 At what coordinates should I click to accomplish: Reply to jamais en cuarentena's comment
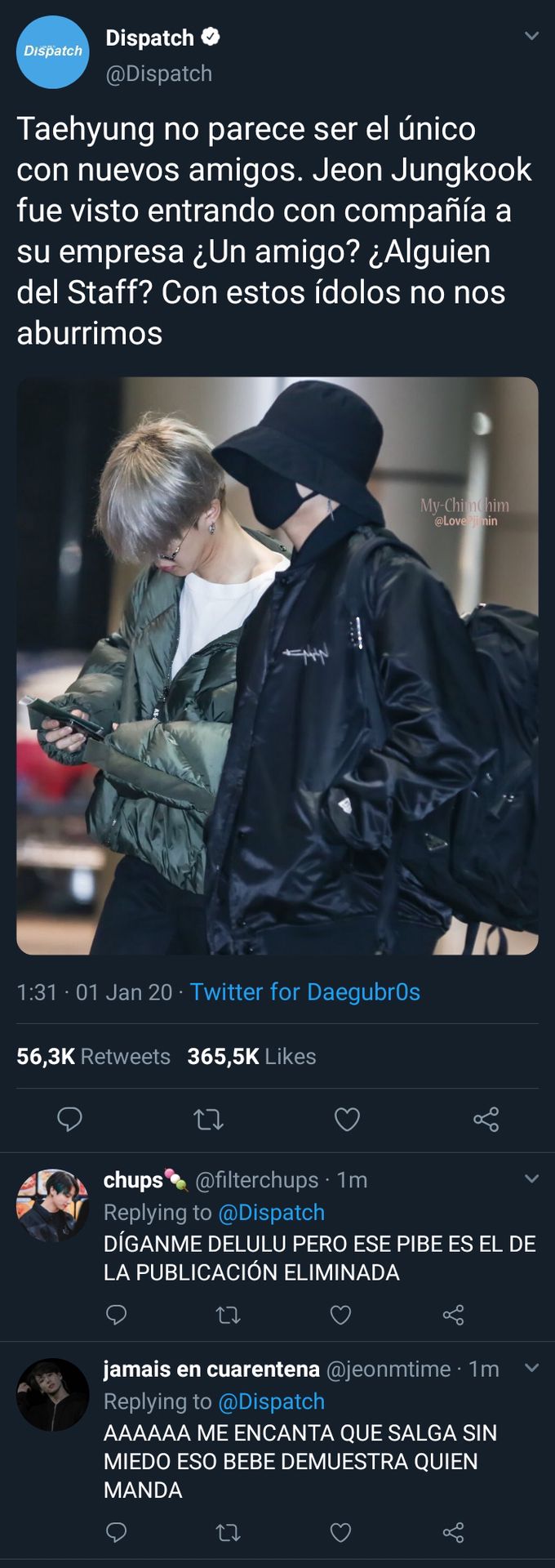(117, 1533)
